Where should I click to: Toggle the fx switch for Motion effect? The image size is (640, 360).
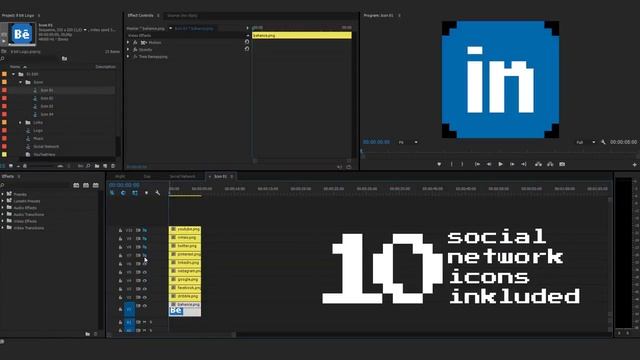[x=135, y=42]
